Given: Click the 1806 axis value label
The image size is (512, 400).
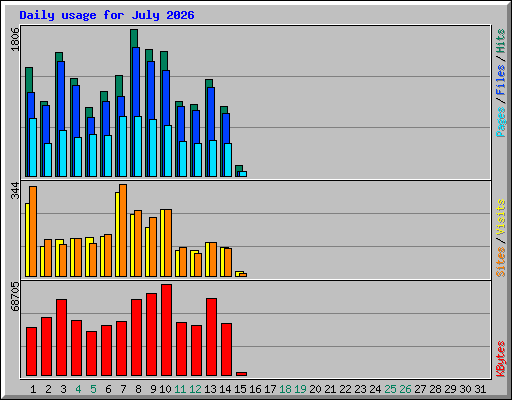Looking at the screenshot, I should click(x=15, y=39).
